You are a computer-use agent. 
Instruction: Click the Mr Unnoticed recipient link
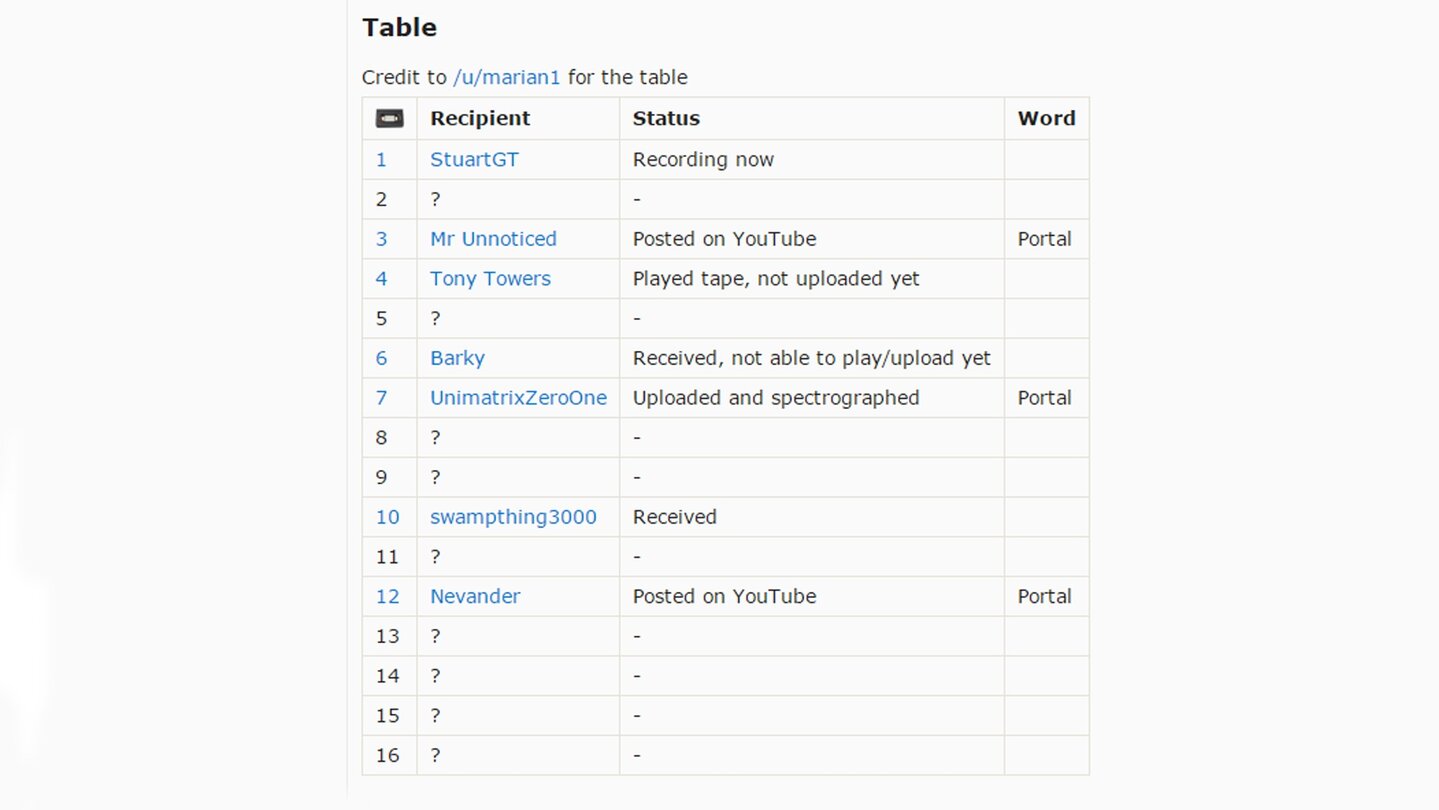click(x=493, y=239)
